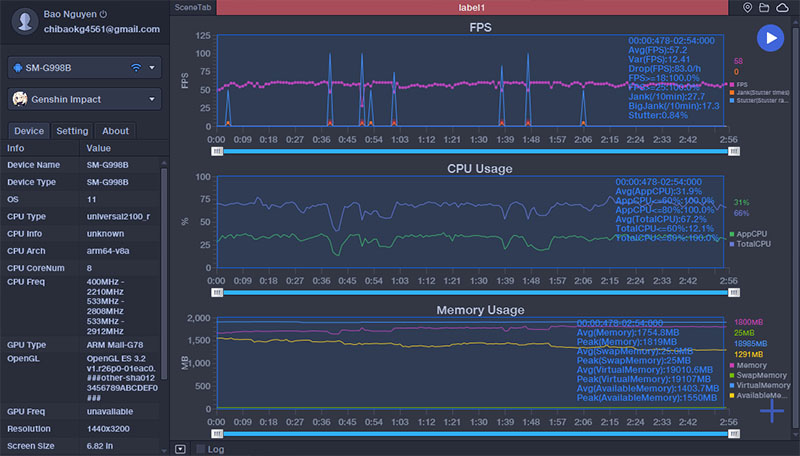Click the location pin icon in top bar
Viewport: 800px width, 456px height.
748,8
